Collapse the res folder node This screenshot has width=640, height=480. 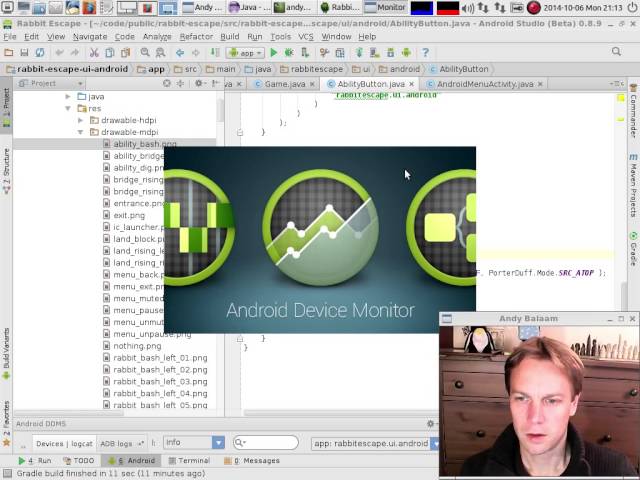click(x=68, y=109)
